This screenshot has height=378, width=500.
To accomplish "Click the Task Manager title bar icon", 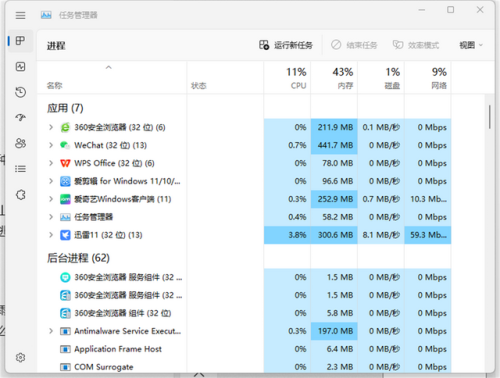I will pyautogui.click(x=46, y=15).
